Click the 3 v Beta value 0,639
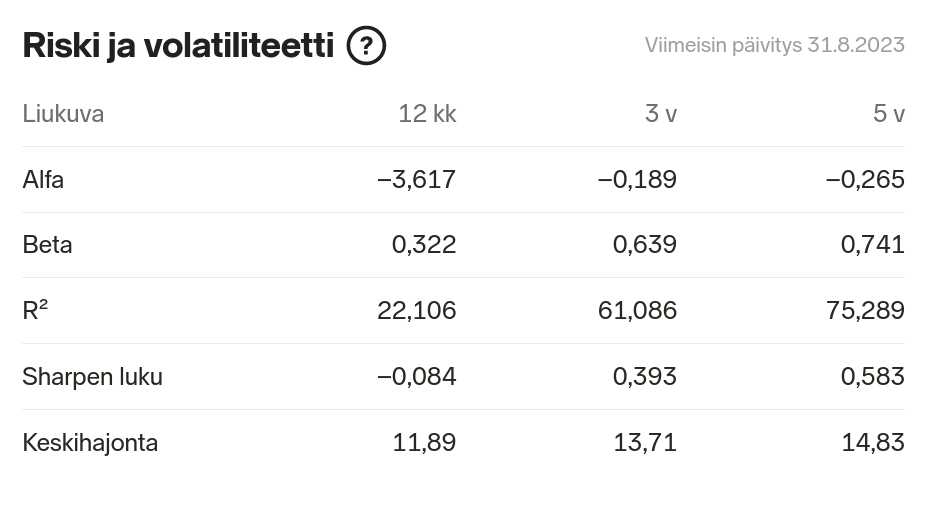This screenshot has height=510, width=940. tap(645, 245)
